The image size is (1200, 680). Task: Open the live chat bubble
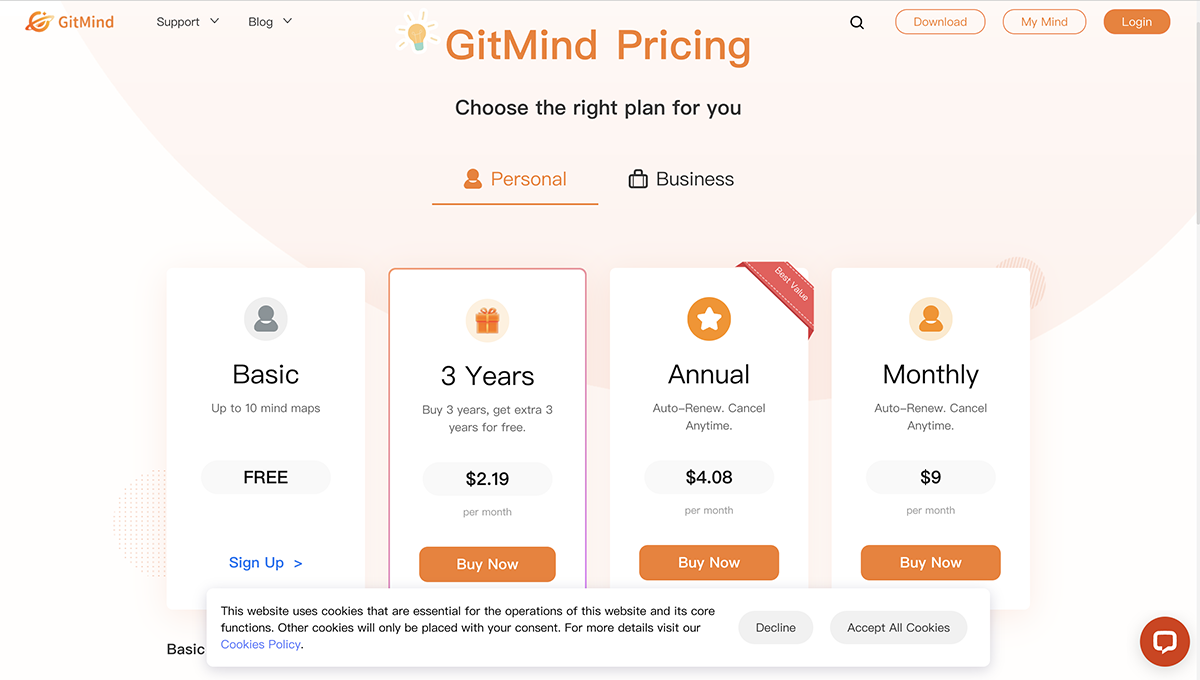click(x=1164, y=641)
